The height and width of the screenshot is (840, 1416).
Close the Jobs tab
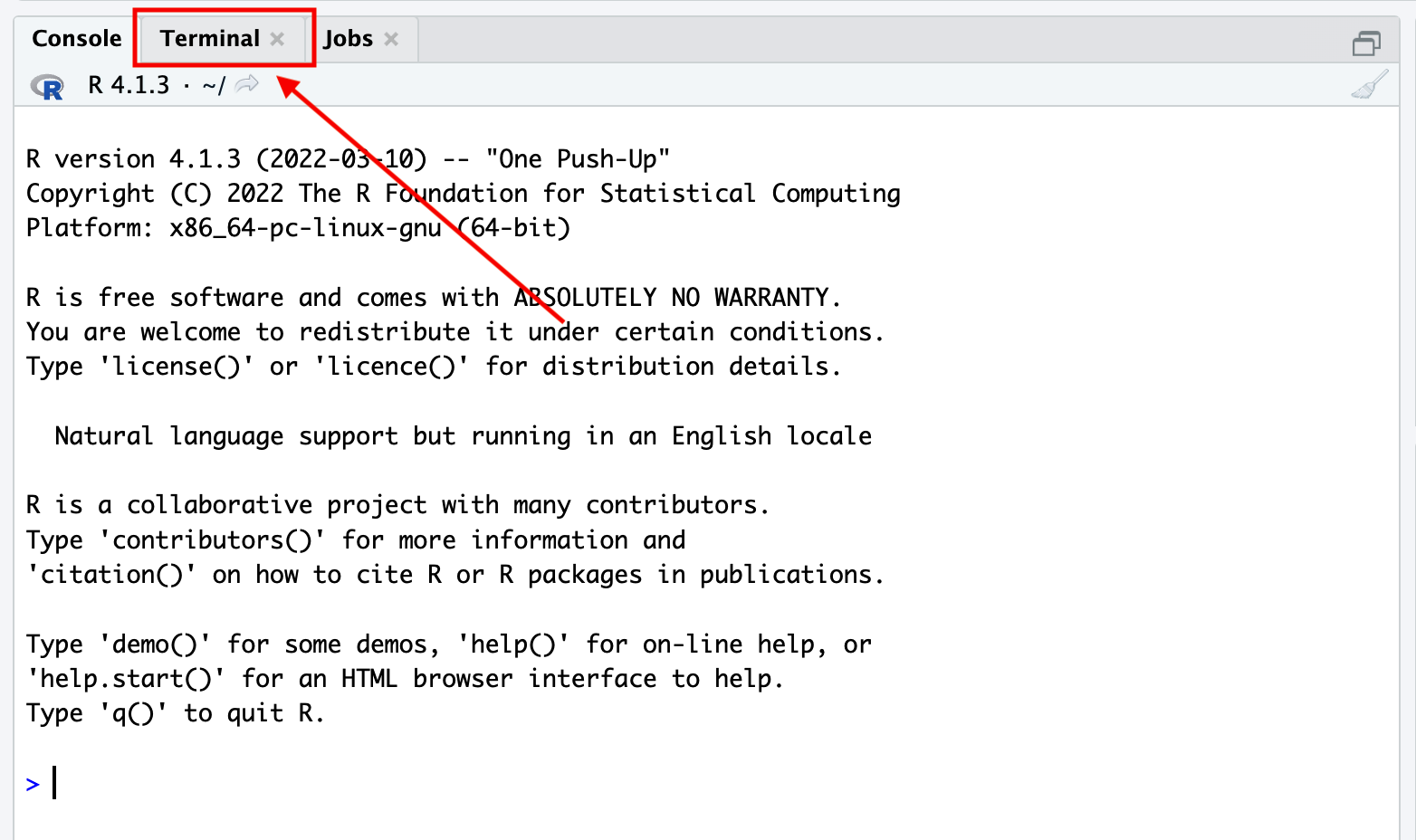pyautogui.click(x=391, y=39)
